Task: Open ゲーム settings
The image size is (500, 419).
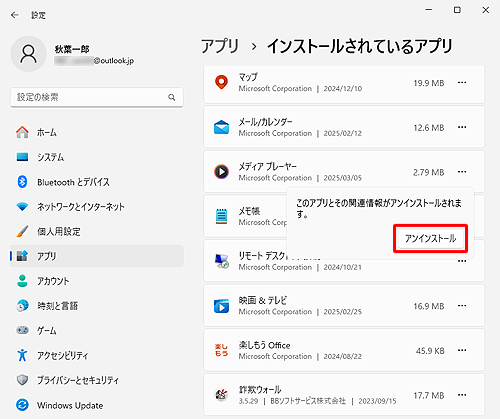Action: (x=97, y=330)
